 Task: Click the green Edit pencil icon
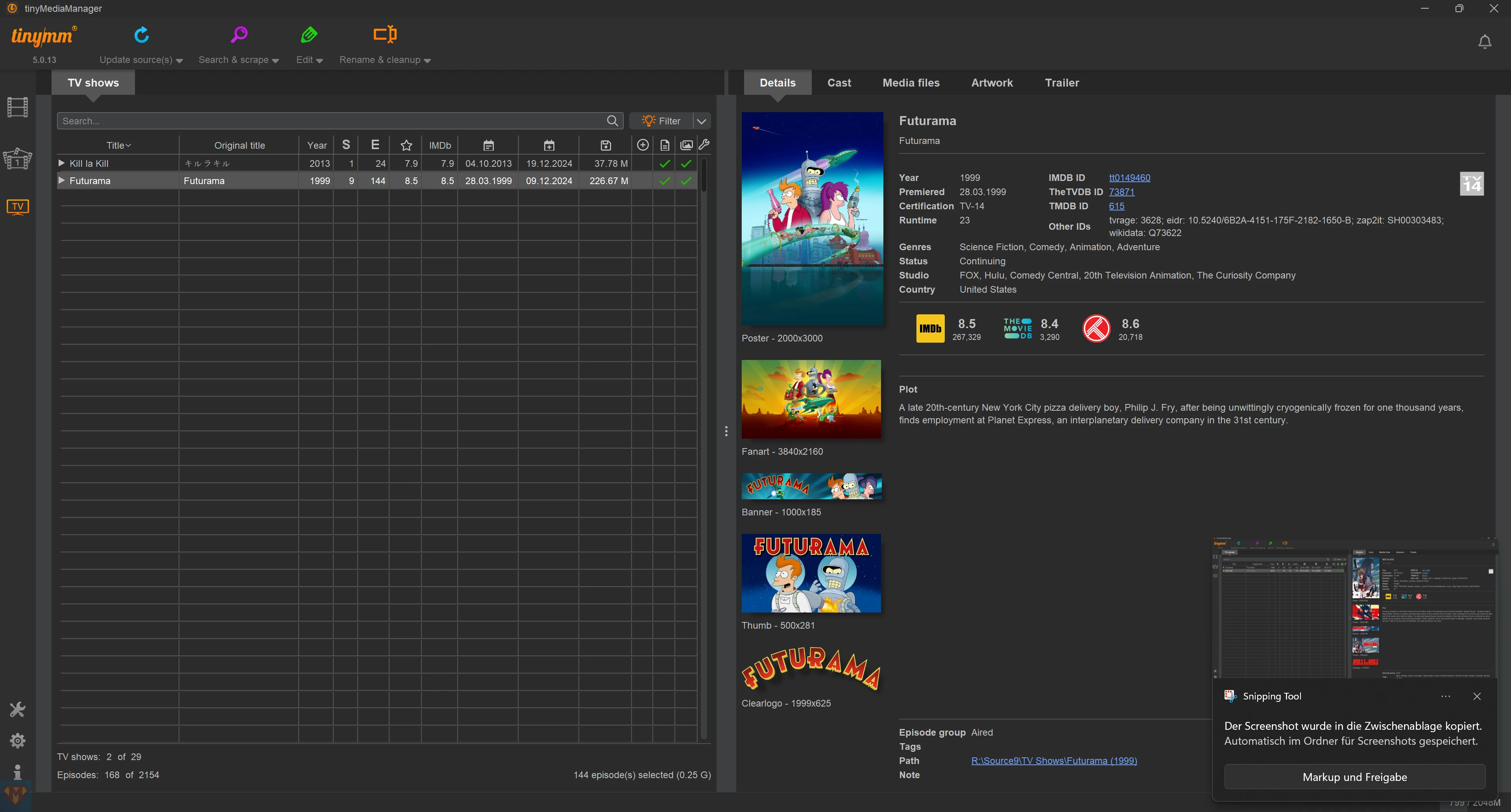(x=309, y=35)
